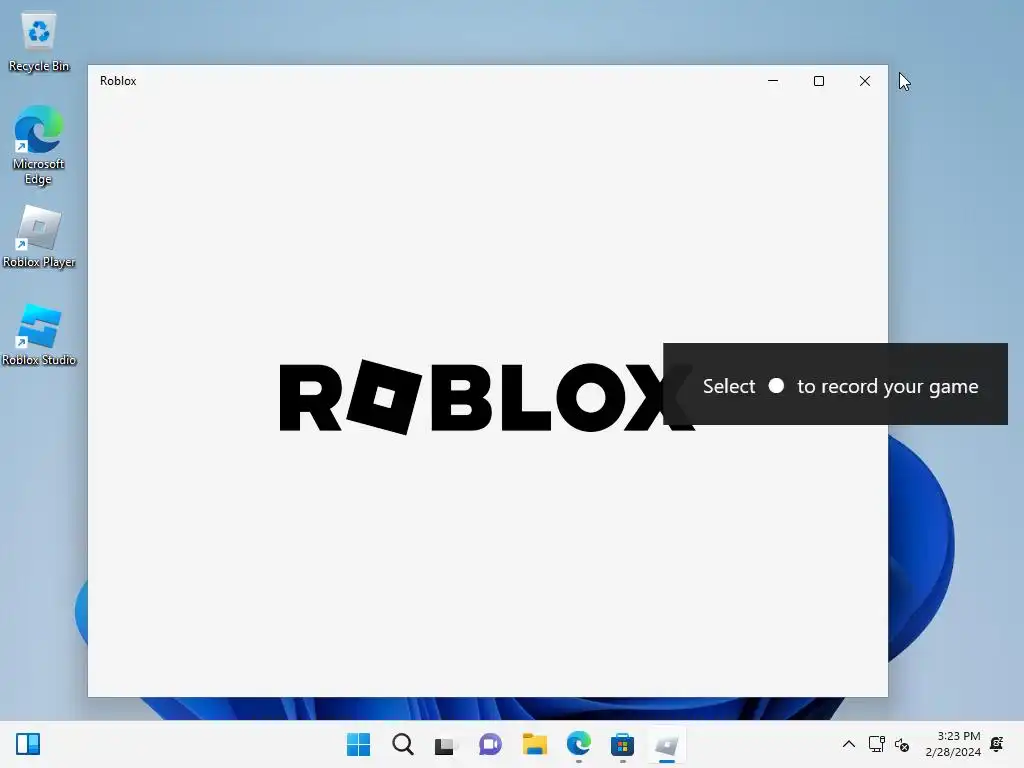Open the notification bell icon
Viewport: 1024px width, 768px height.
997,744
